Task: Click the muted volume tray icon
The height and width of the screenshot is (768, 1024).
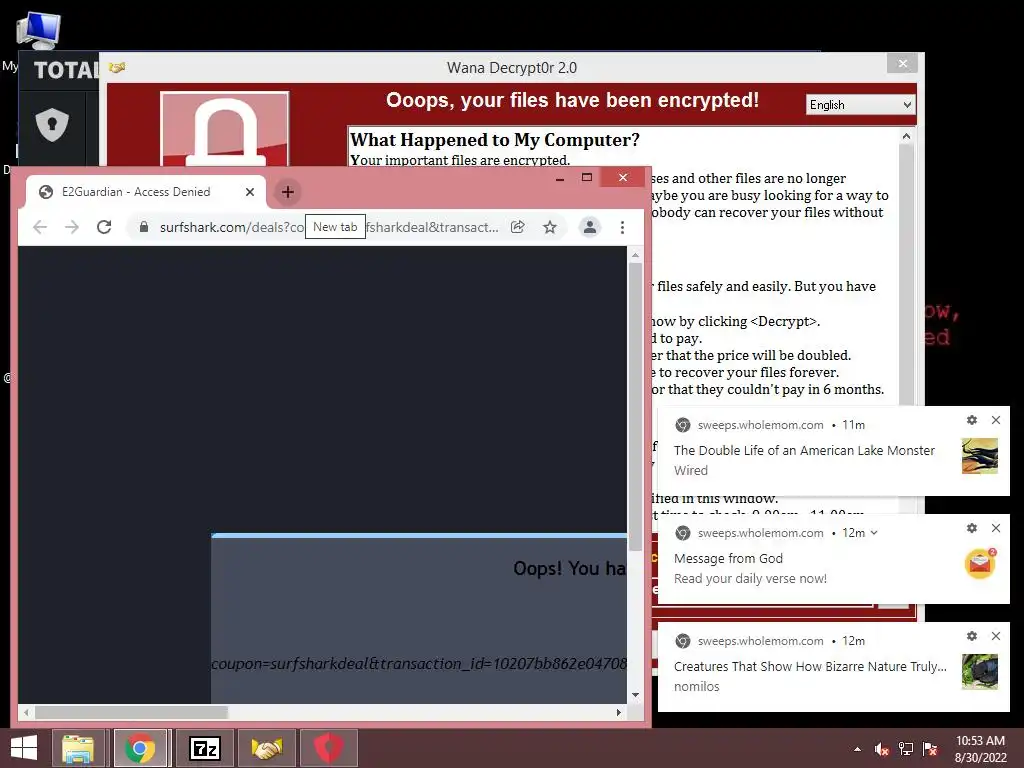Action: click(x=882, y=749)
